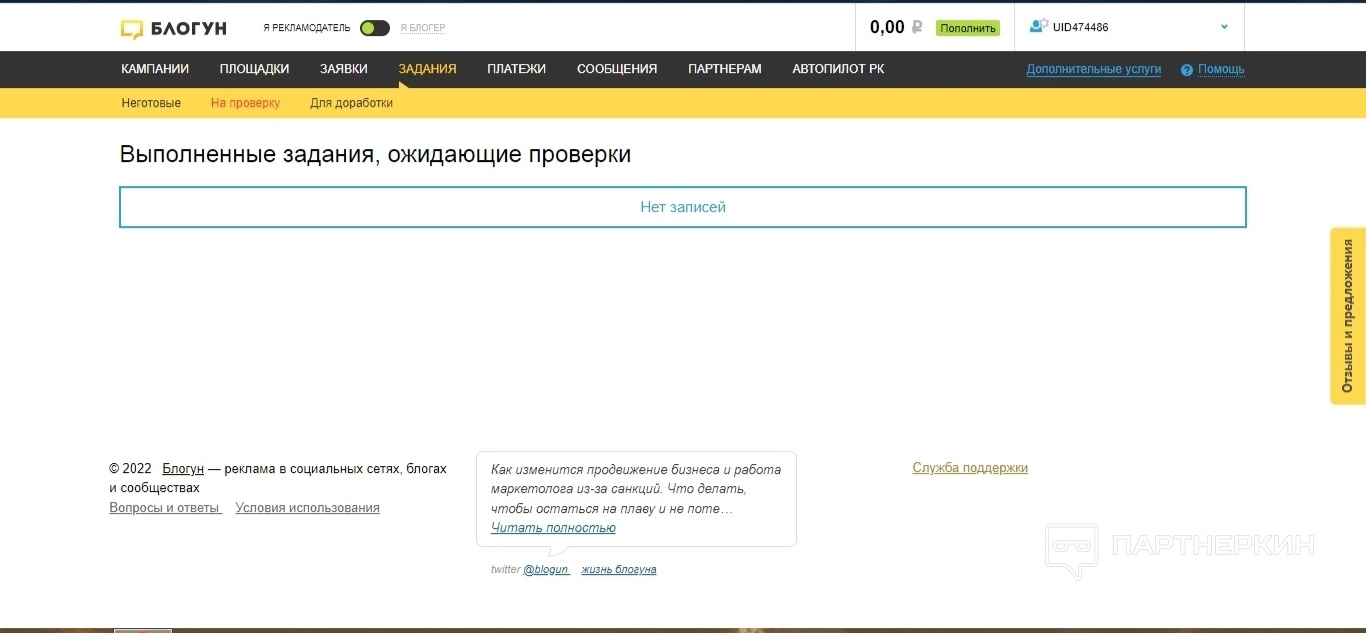The image size is (1366, 633).
Task: Click the user account avatar icon
Action: tap(1038, 27)
